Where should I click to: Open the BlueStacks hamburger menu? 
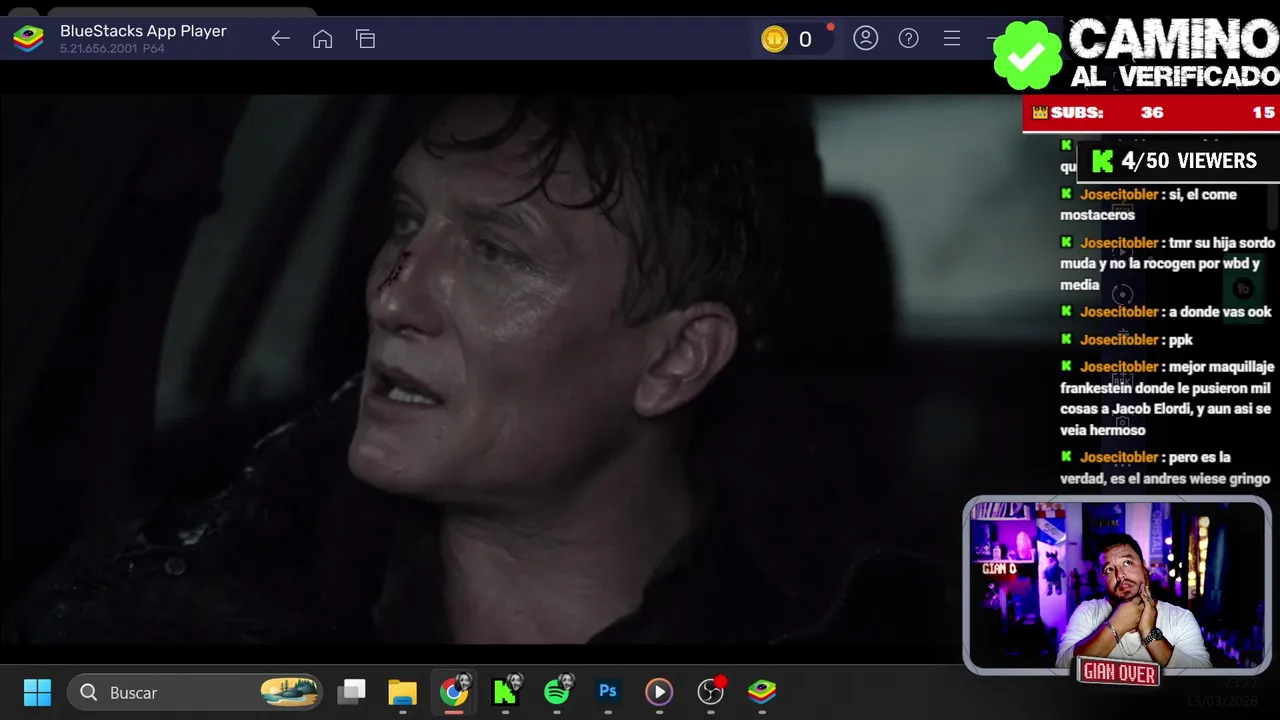coord(952,38)
